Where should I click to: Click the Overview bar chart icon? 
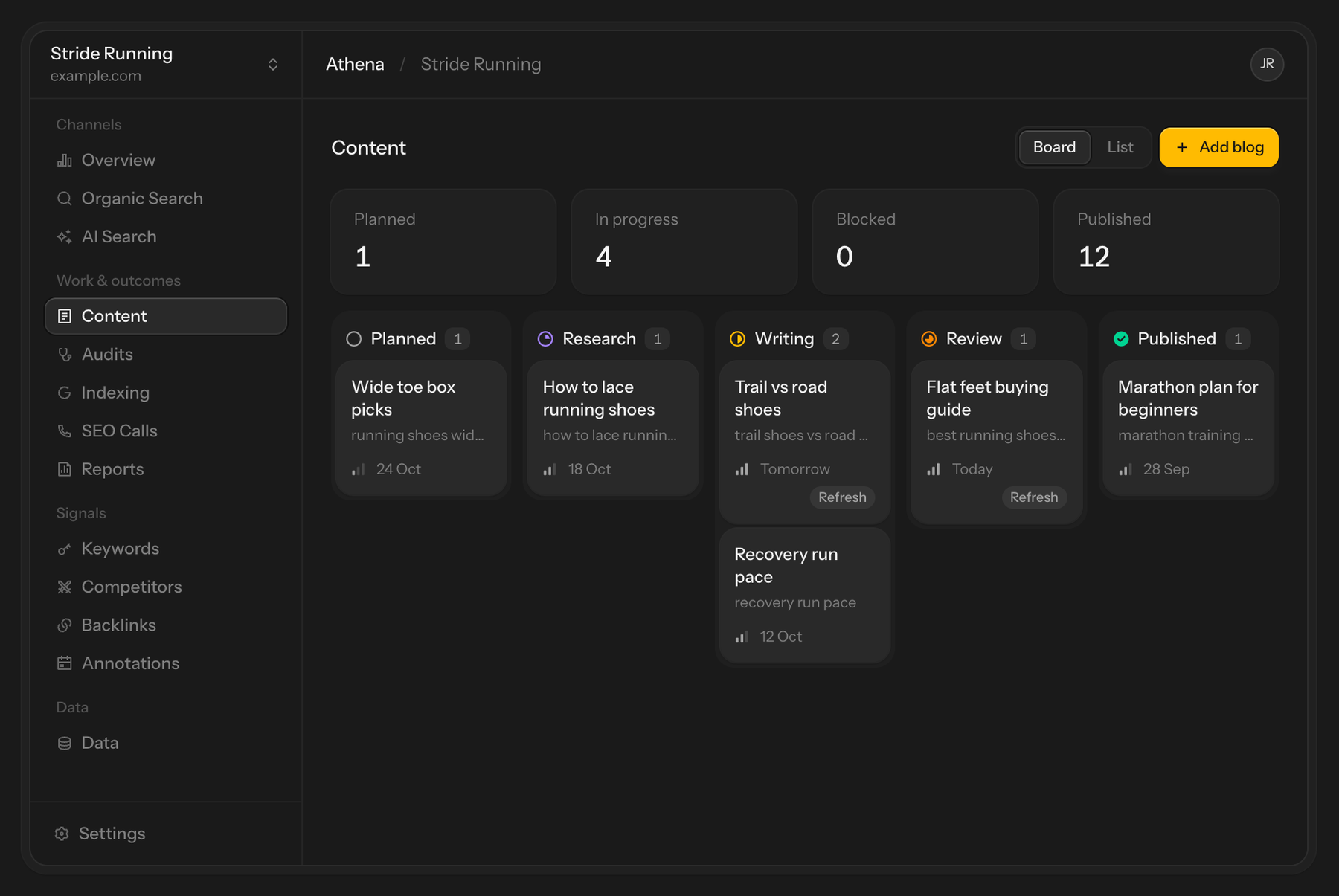[x=65, y=160]
